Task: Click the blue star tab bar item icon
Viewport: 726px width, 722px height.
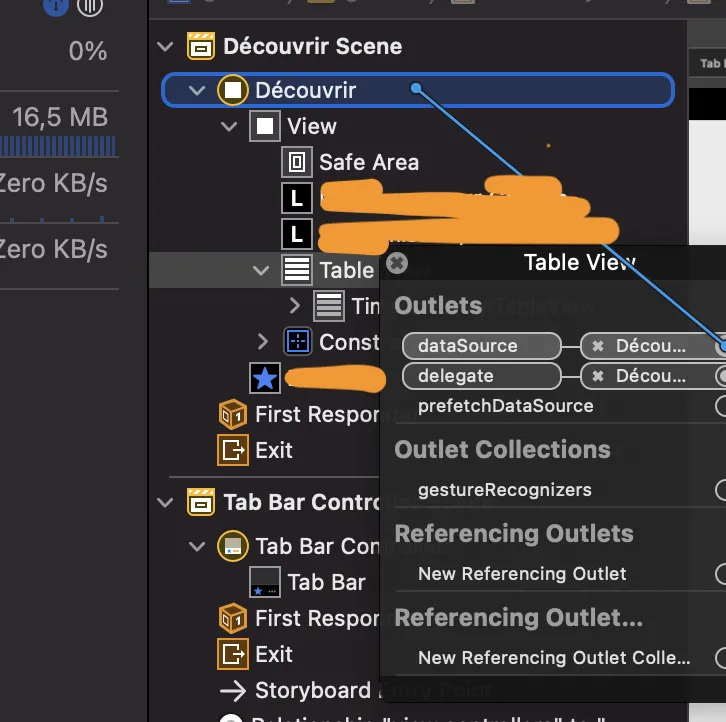Action: (264, 378)
